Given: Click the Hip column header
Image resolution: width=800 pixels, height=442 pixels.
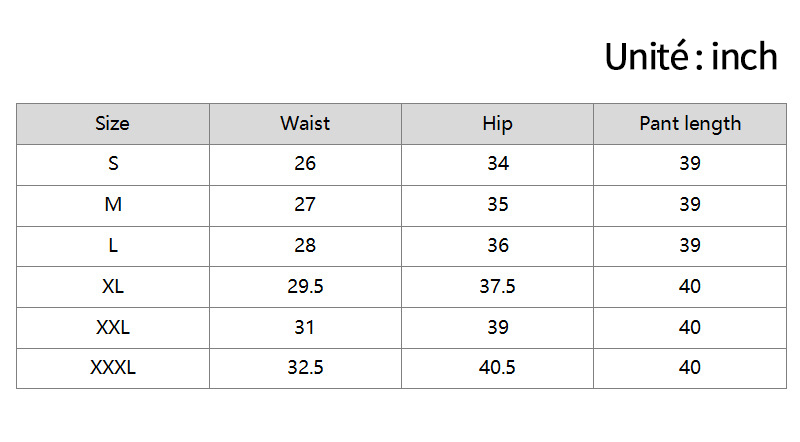Looking at the screenshot, I should (x=497, y=124).
